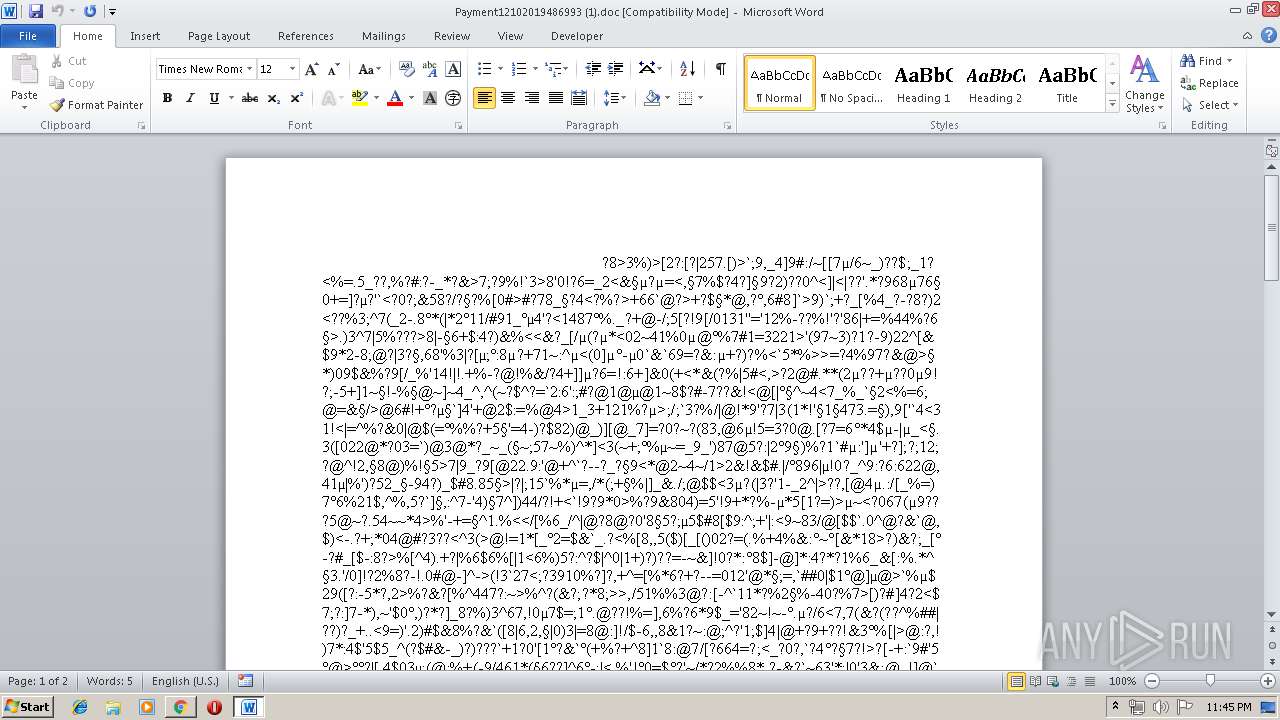Click the Save icon in Quick Access toolbar
Image resolution: width=1280 pixels, height=720 pixels.
pyautogui.click(x=36, y=11)
